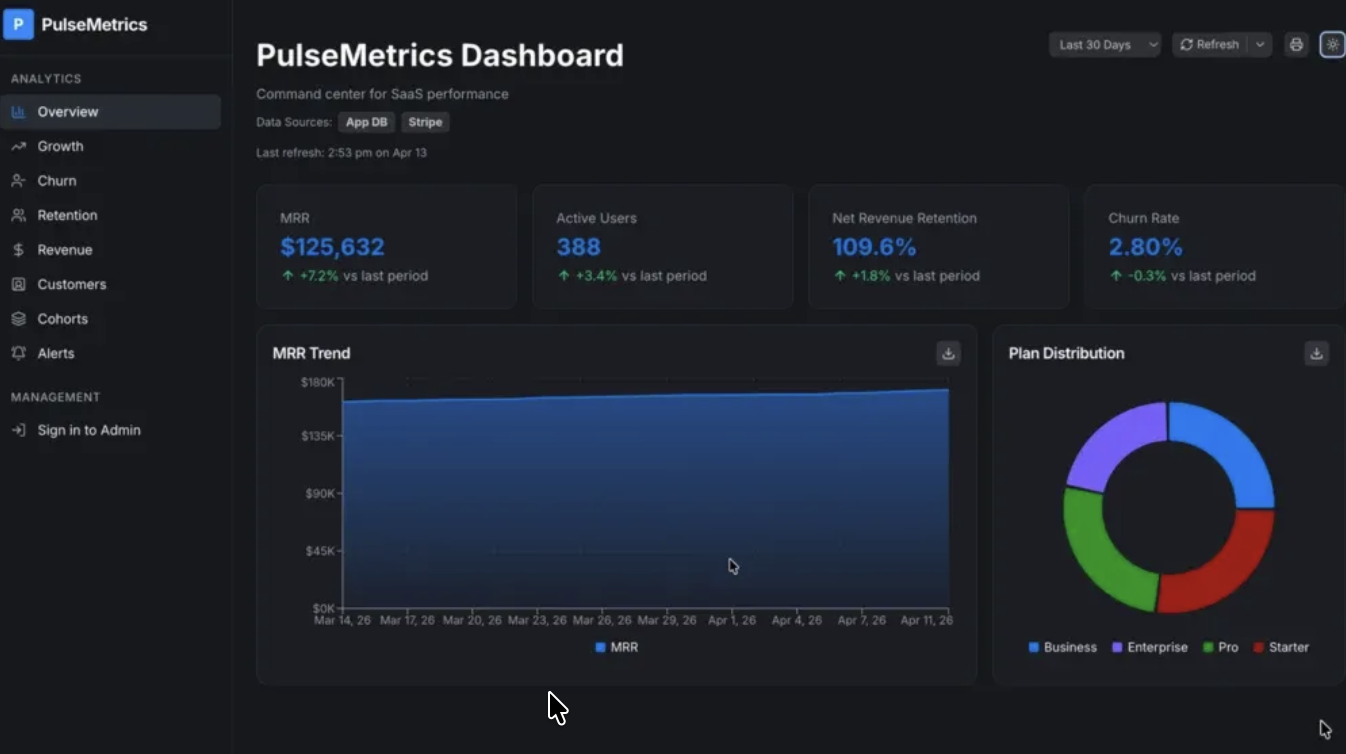Click the Net Revenue Retention 109.6% value
Screen dimensions: 1346x754
[874, 247]
